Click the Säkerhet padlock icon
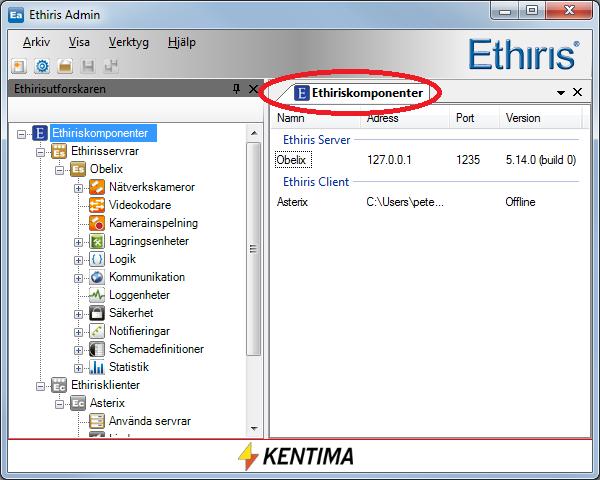Screen dimensions: 600x480 pos(97,313)
